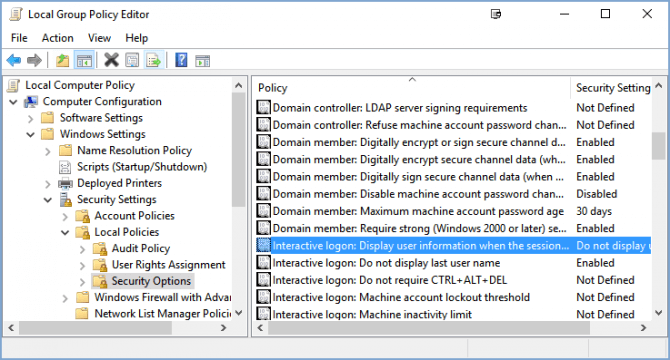Toggle the Show/Hide Console Tree icon
The image size is (670, 360).
(84, 60)
